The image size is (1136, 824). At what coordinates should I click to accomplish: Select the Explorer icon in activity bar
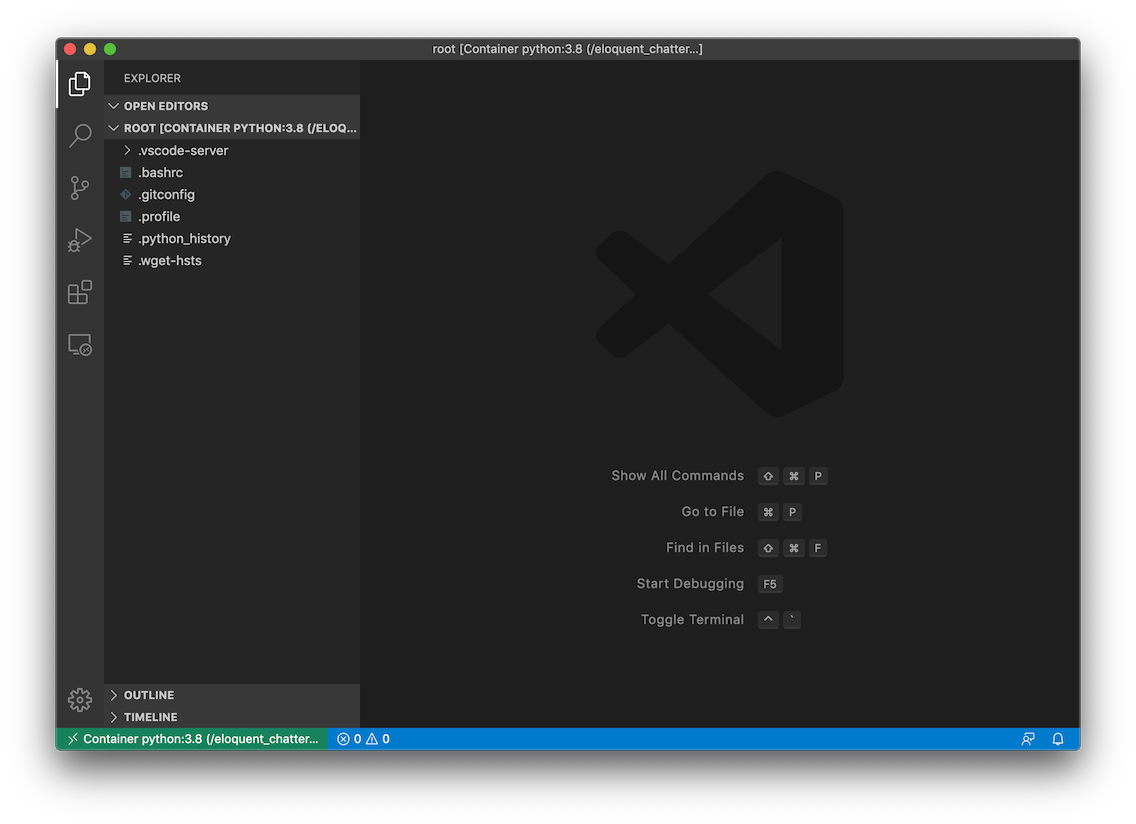(x=79, y=83)
